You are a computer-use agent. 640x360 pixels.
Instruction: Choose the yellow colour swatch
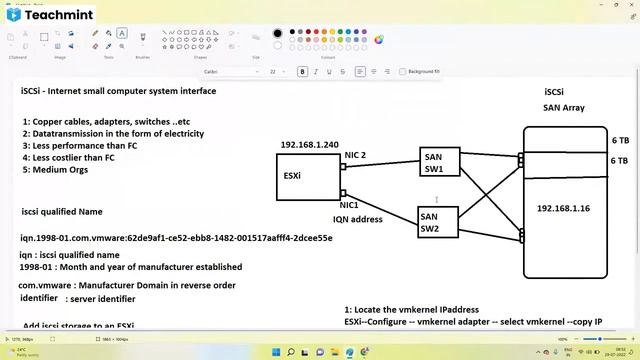pyautogui.click(x=332, y=31)
